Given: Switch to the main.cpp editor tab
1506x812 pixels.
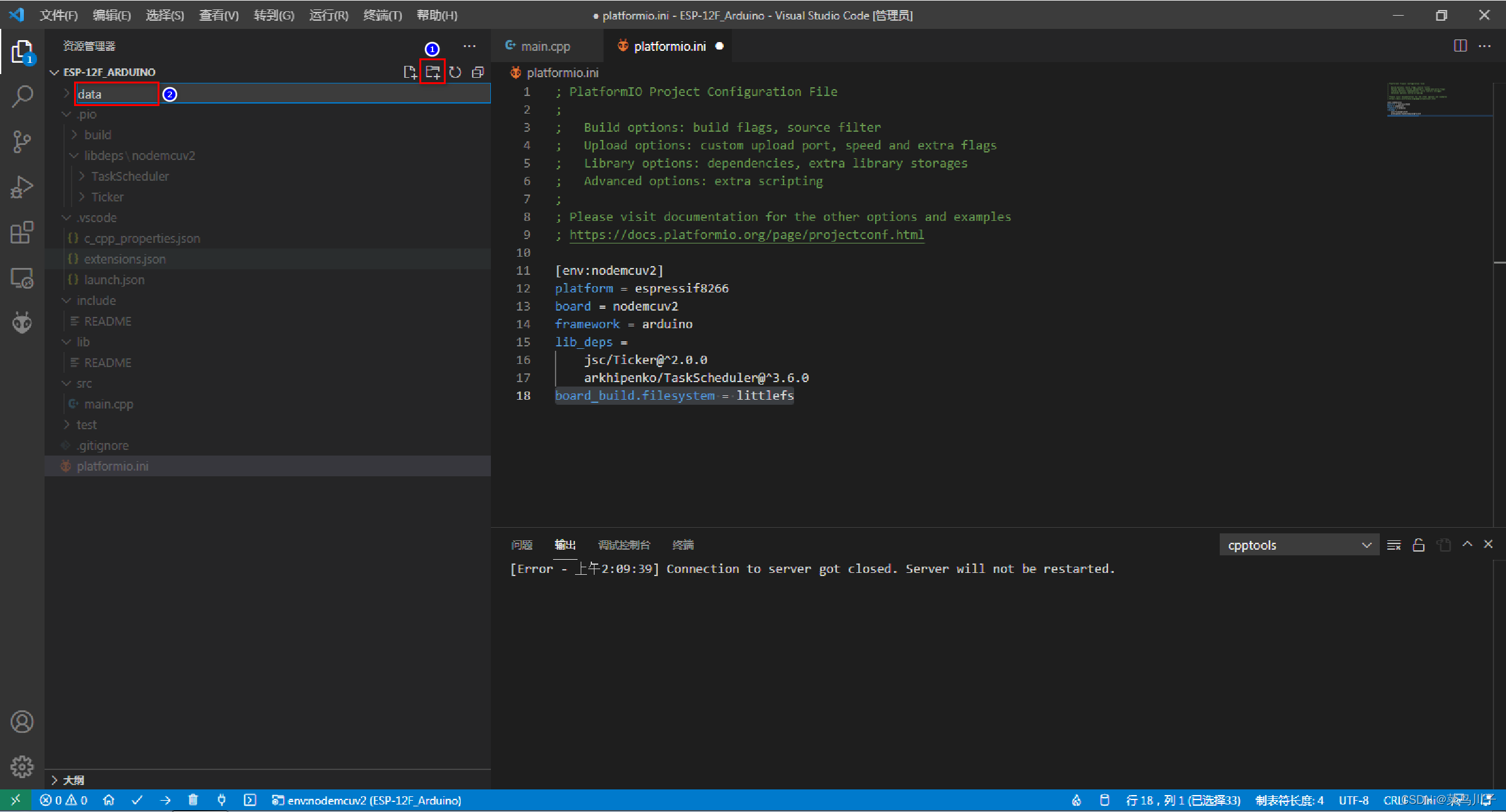Looking at the screenshot, I should [545, 46].
